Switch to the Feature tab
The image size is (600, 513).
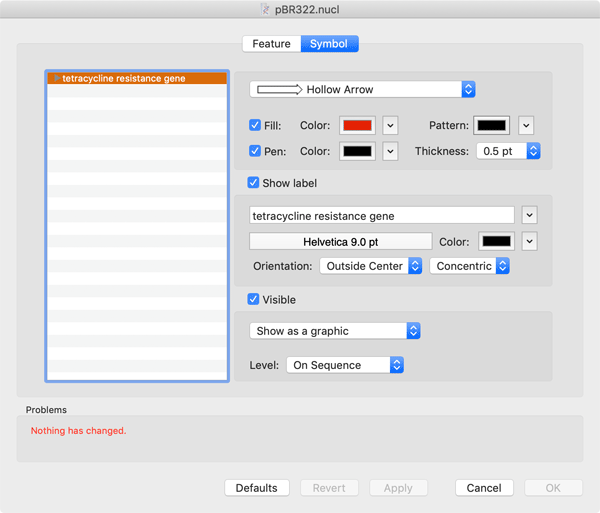coord(272,44)
